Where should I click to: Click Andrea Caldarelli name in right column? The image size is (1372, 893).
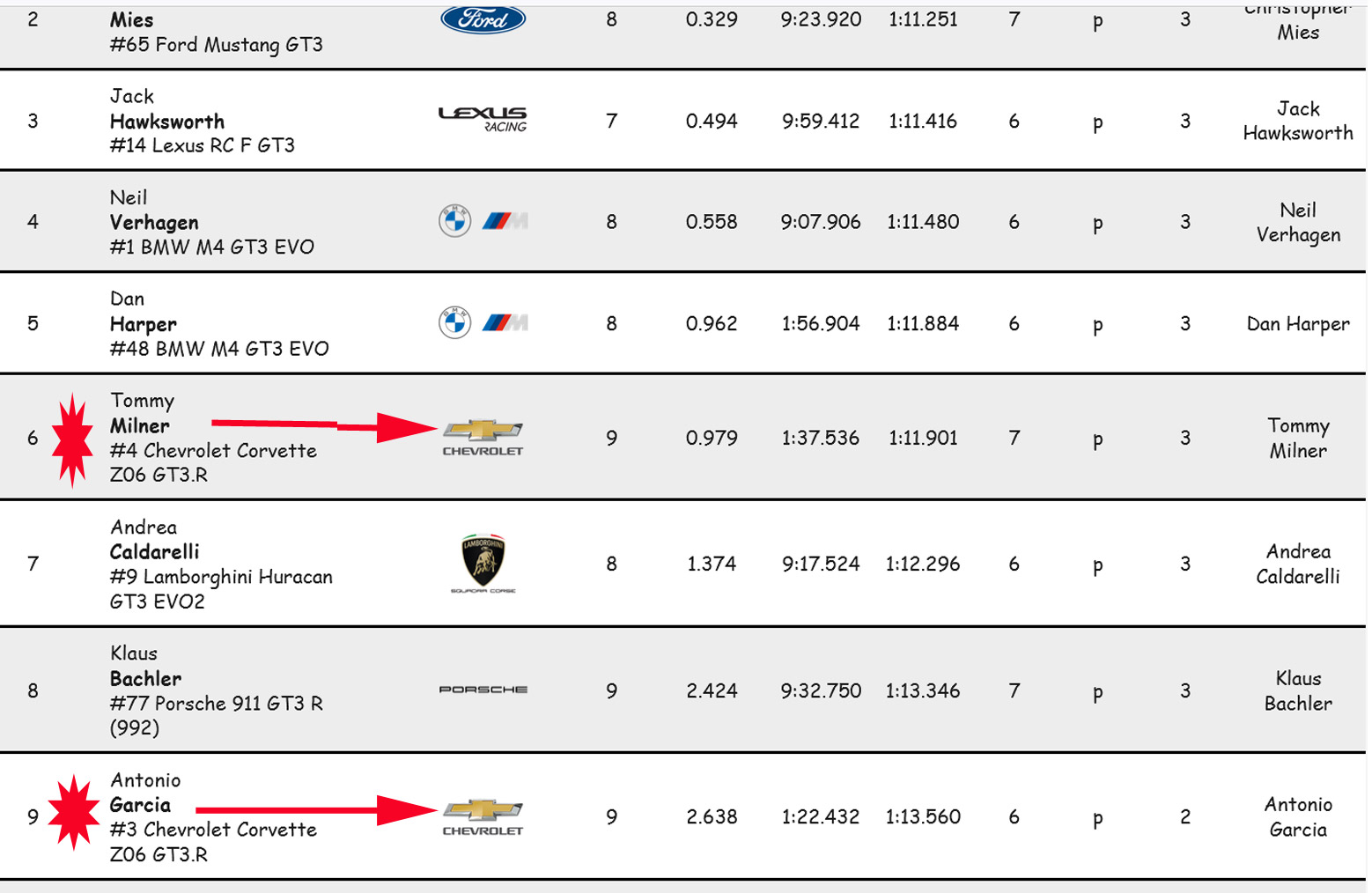[x=1297, y=564]
